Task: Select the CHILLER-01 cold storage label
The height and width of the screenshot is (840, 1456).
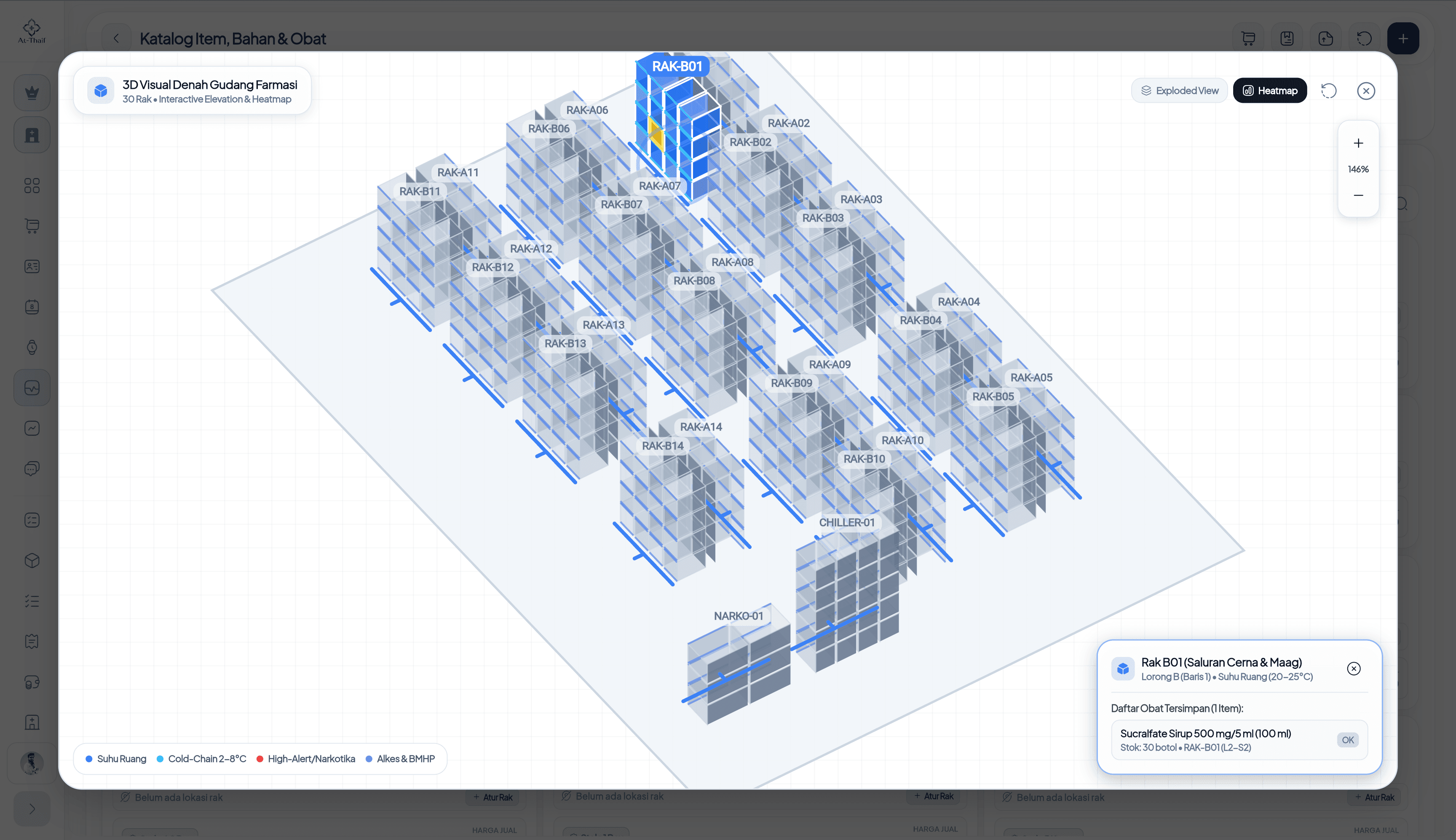Action: 847,522
